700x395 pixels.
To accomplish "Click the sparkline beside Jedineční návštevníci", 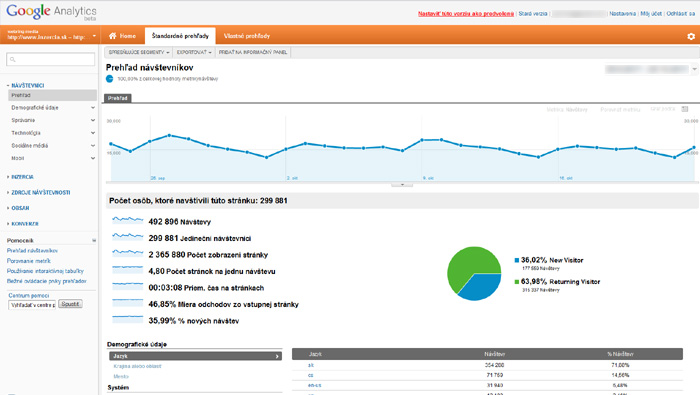I will click(128, 237).
